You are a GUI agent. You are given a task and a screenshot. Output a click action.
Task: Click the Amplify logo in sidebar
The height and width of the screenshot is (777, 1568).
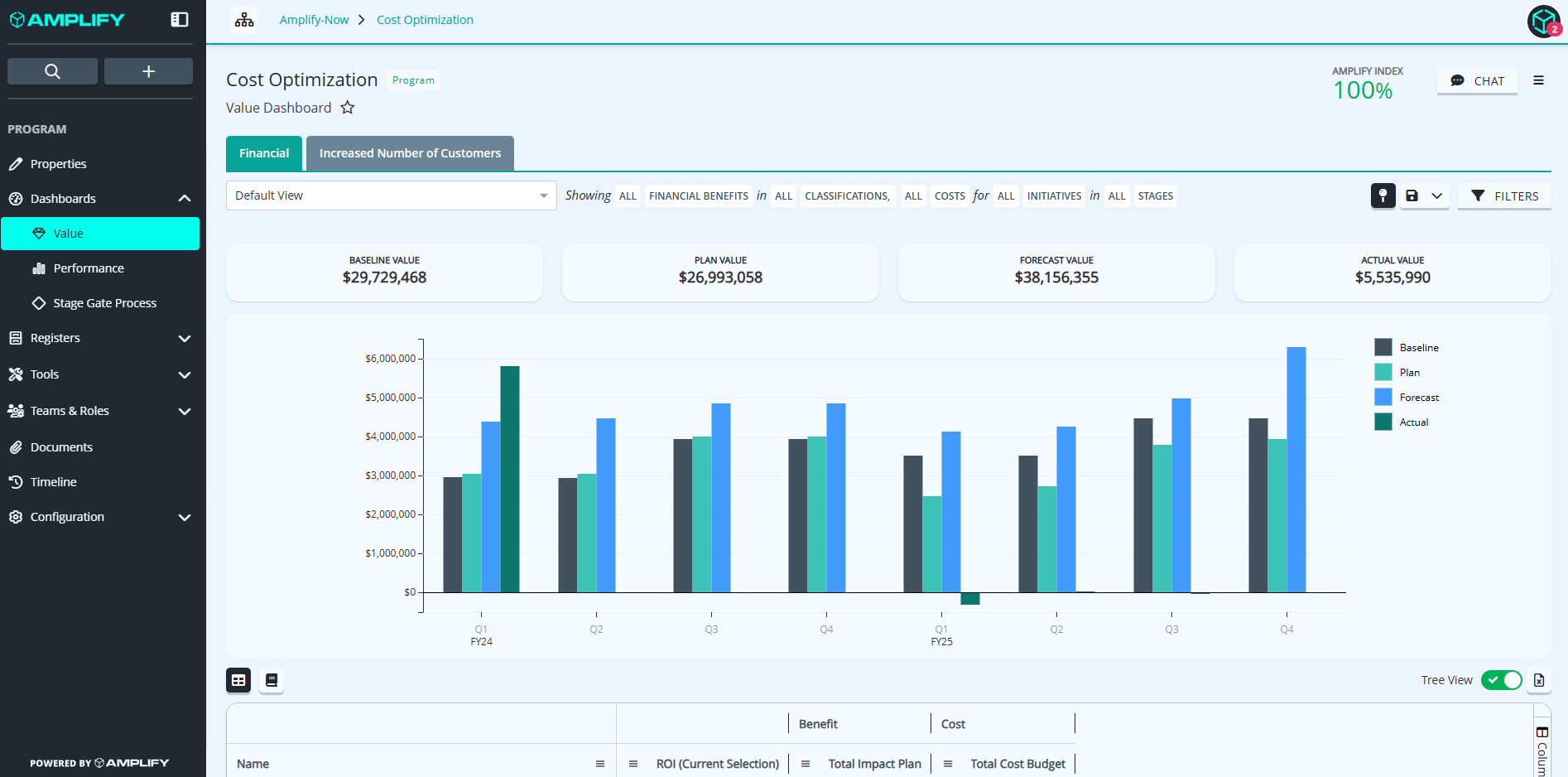pyautogui.click(x=67, y=20)
